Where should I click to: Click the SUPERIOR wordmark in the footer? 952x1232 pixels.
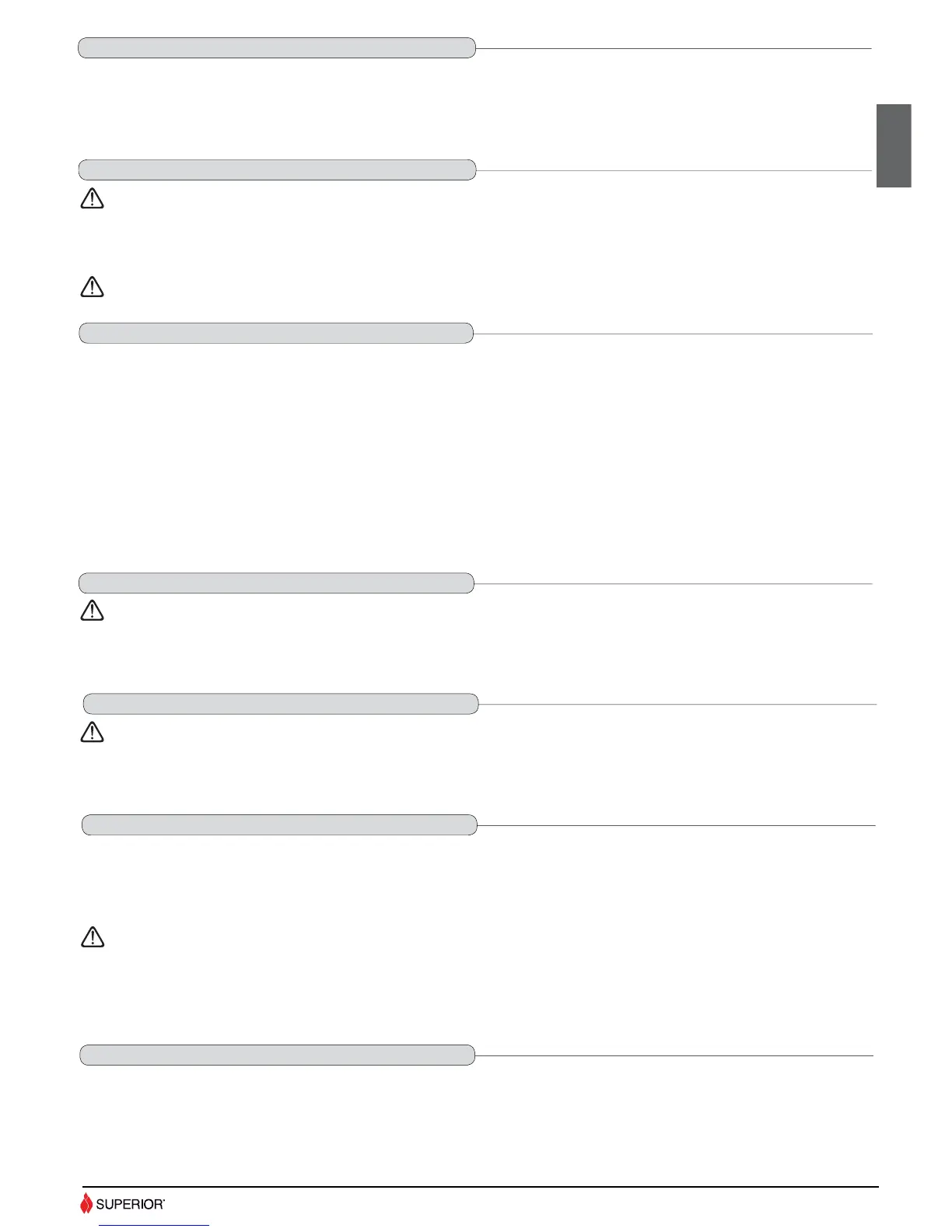point(130,1204)
